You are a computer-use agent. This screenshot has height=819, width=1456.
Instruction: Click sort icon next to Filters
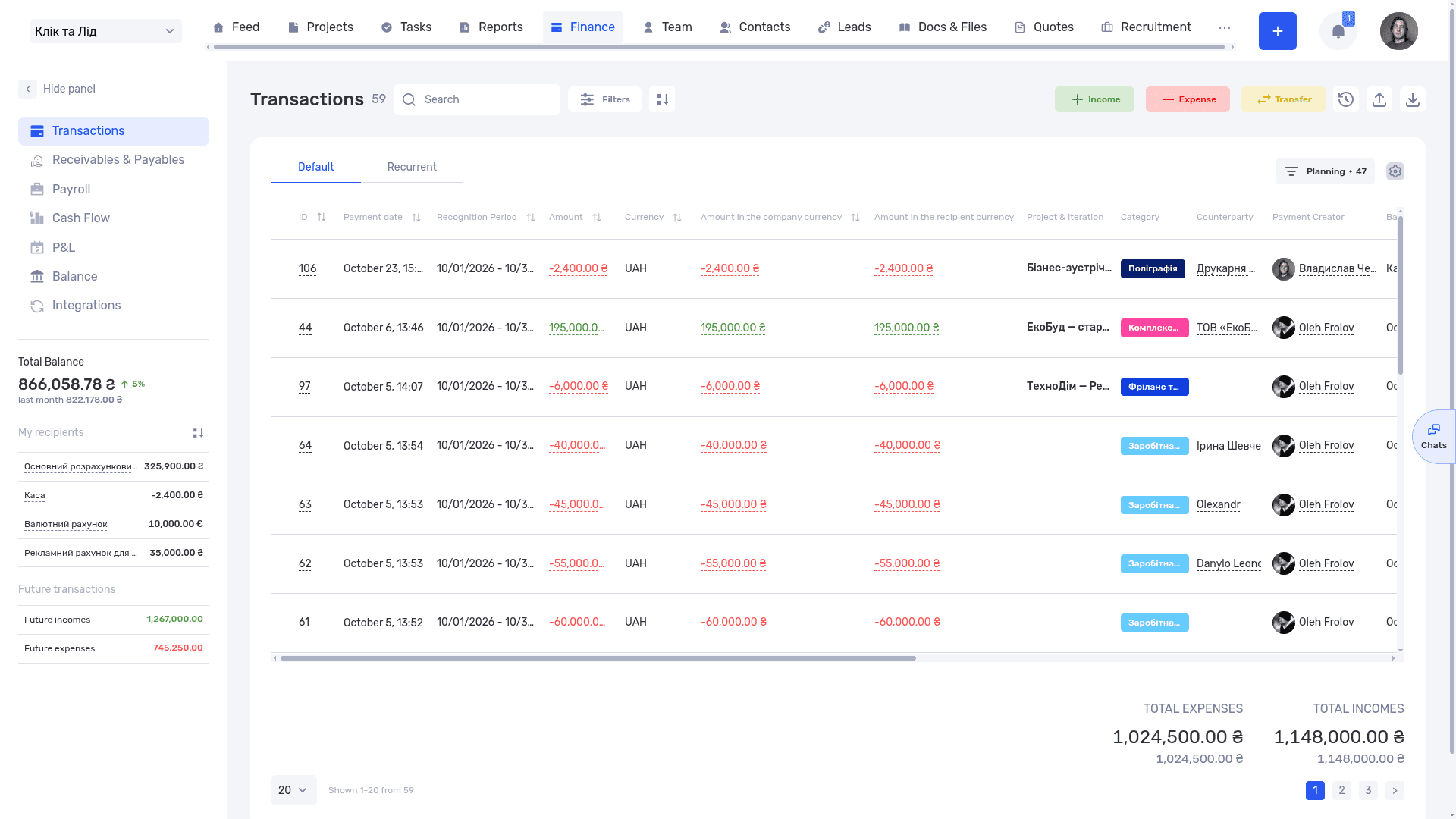pos(662,99)
